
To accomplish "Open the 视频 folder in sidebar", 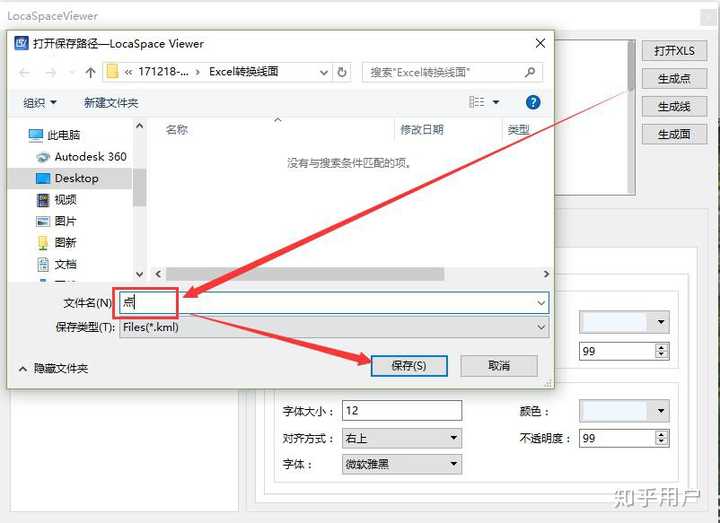I will 56,200.
